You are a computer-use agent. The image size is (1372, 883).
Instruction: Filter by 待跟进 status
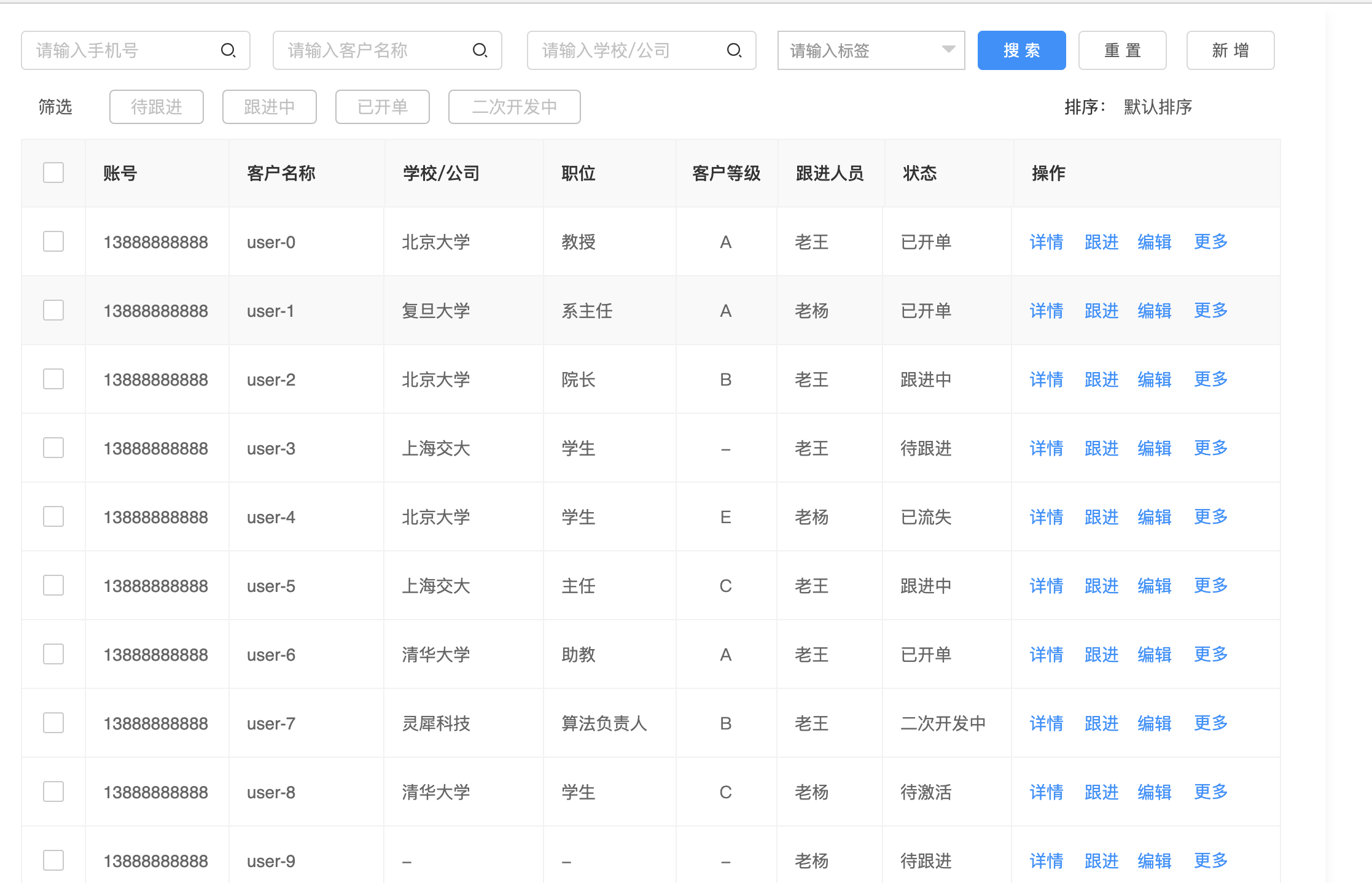[x=157, y=107]
